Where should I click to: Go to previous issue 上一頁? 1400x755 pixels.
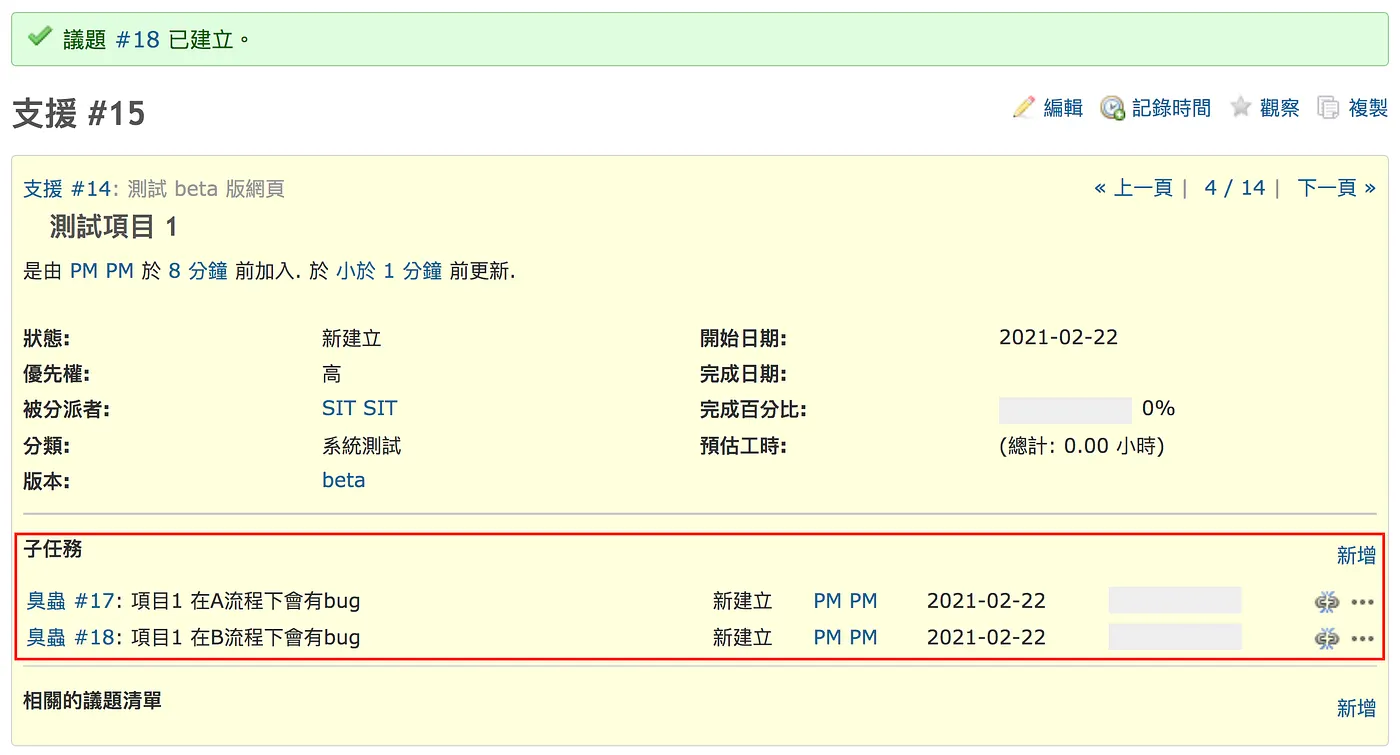1133,188
